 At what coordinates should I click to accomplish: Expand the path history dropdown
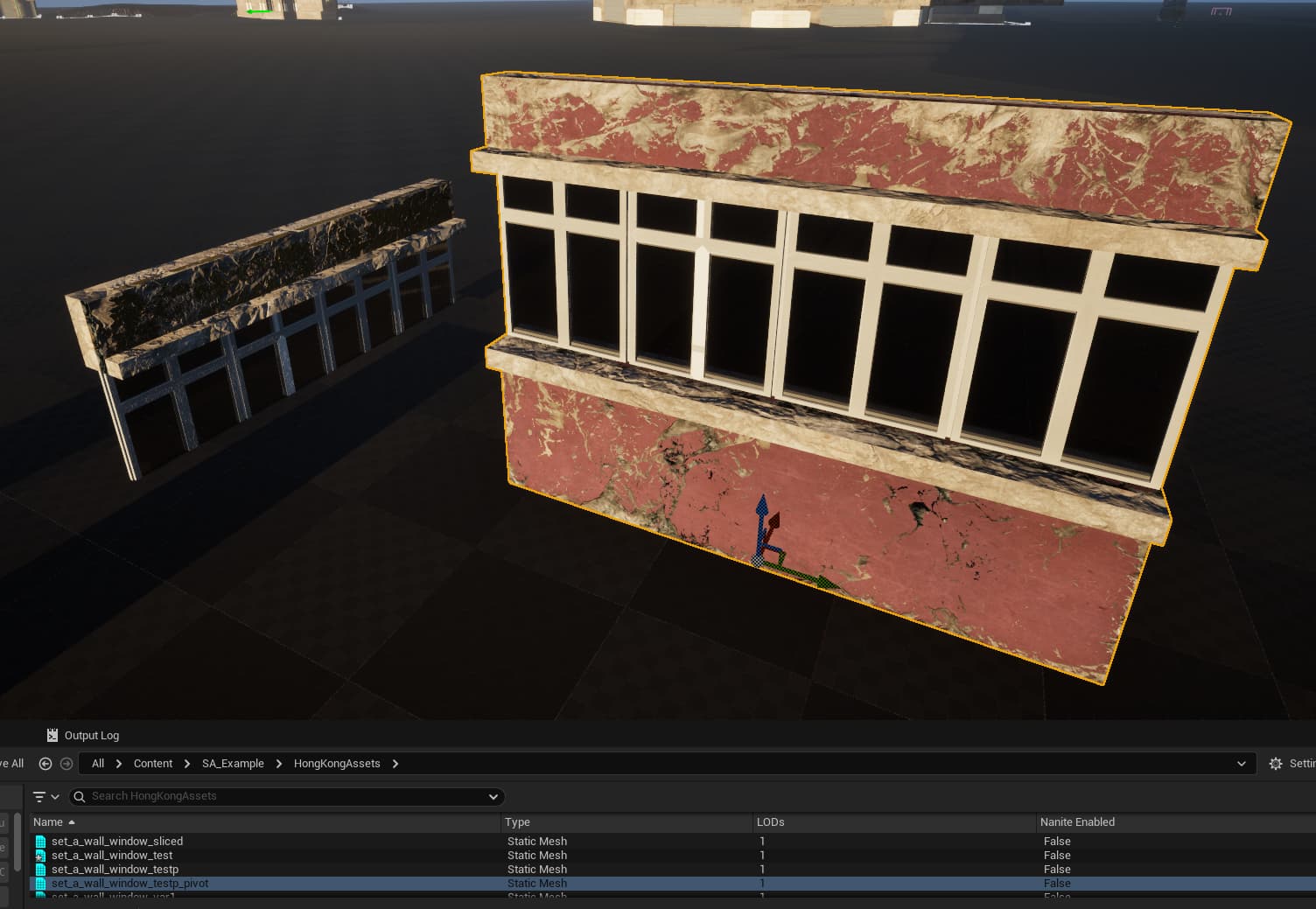click(x=1241, y=764)
